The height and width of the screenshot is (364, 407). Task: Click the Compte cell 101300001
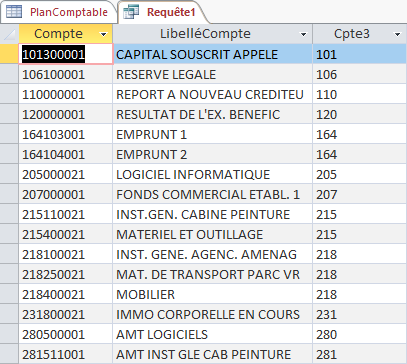[66, 54]
